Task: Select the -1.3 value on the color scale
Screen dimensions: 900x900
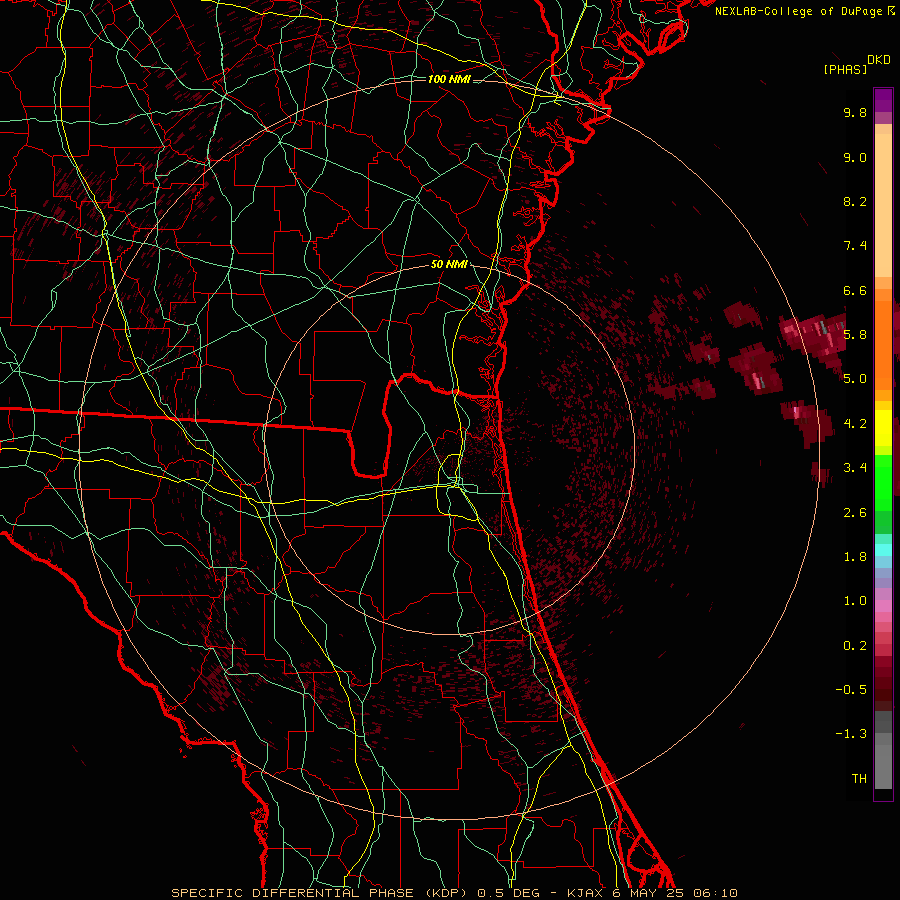Action: click(851, 734)
